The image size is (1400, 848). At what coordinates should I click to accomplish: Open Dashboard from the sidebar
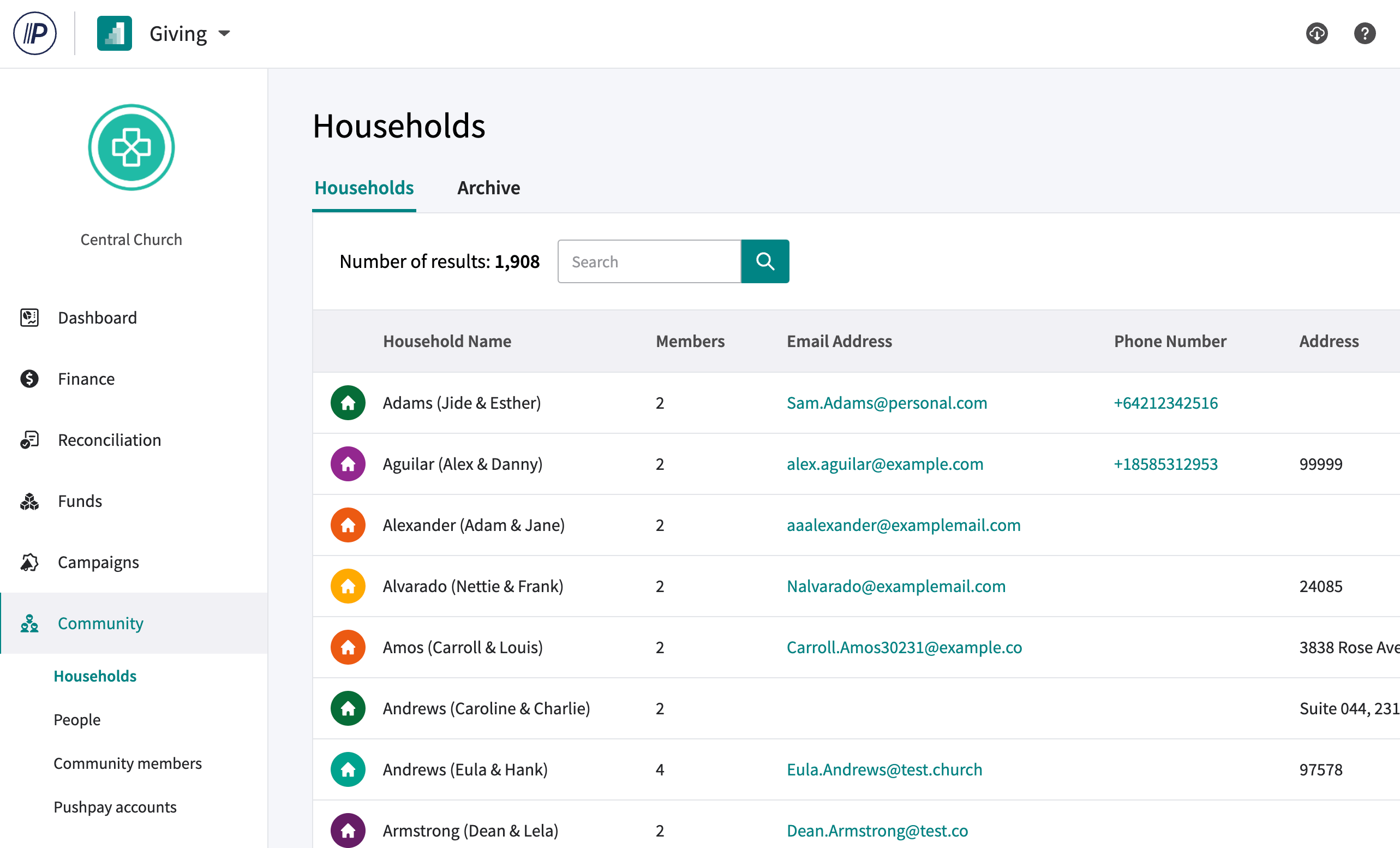97,318
